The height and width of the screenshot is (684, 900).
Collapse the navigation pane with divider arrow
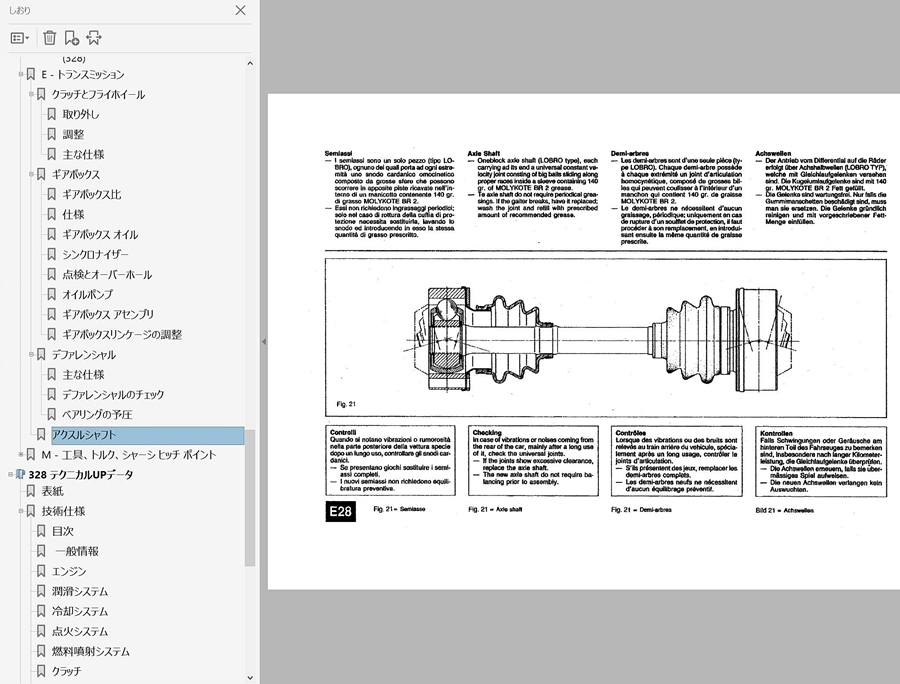263,341
